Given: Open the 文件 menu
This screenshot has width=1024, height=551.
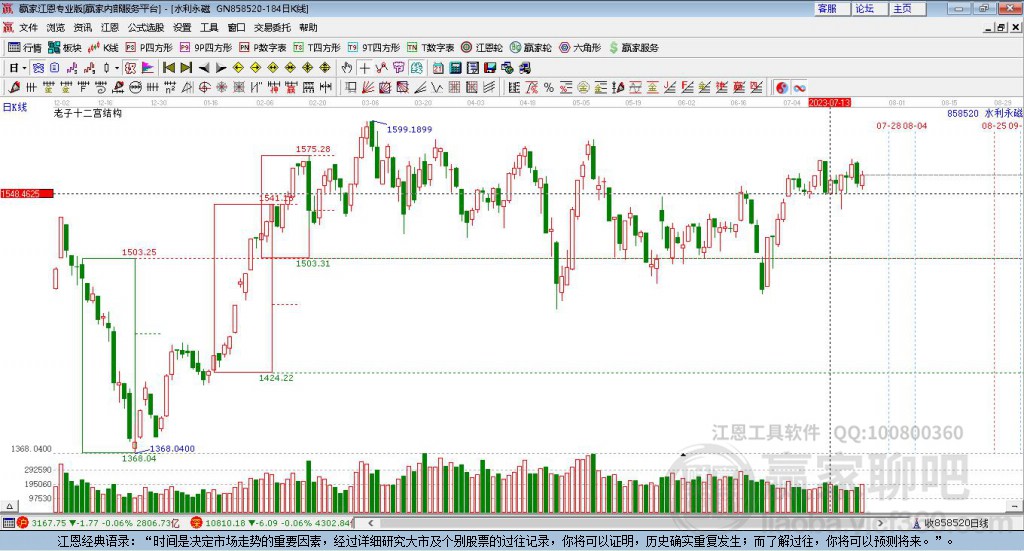Looking at the screenshot, I should 29,27.
